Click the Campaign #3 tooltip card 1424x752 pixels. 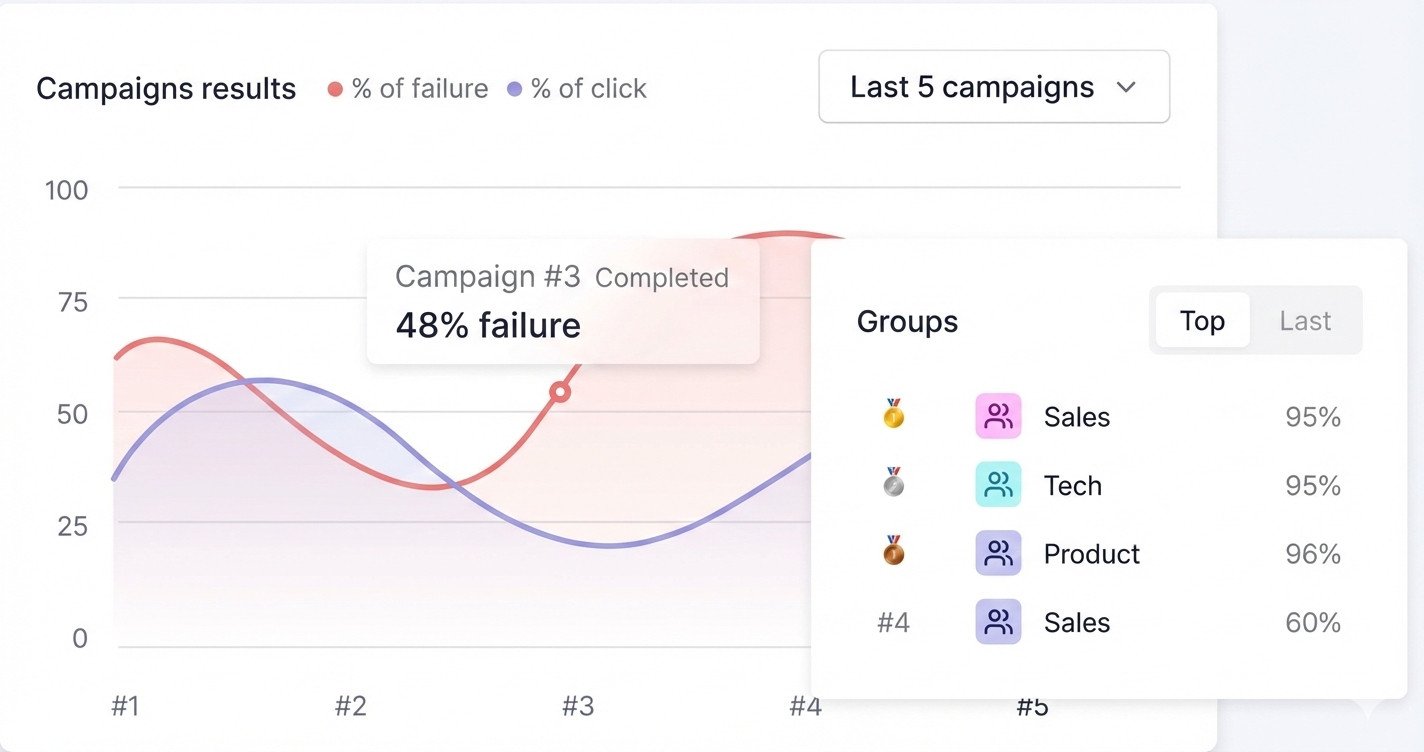pyautogui.click(x=562, y=301)
